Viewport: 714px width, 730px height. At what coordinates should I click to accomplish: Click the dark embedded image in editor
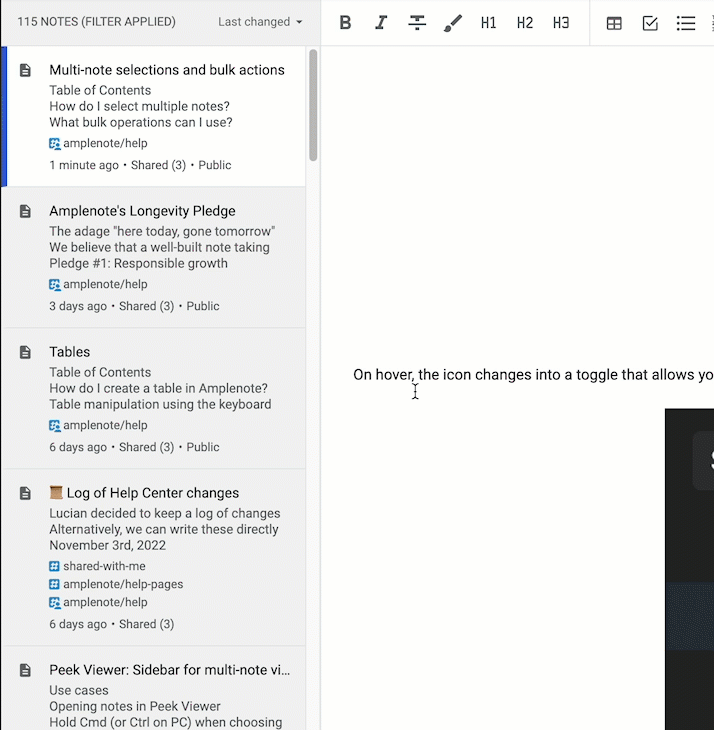click(x=689, y=569)
